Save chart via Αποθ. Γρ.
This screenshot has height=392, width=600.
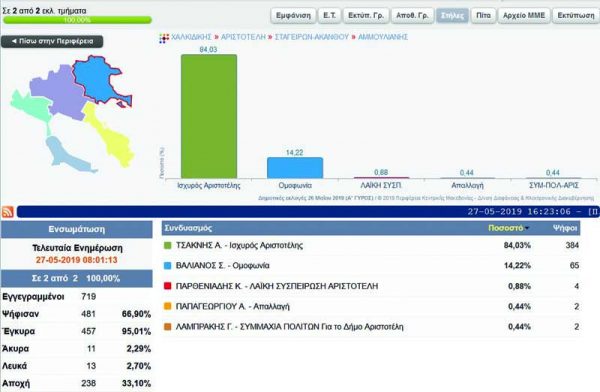412,16
